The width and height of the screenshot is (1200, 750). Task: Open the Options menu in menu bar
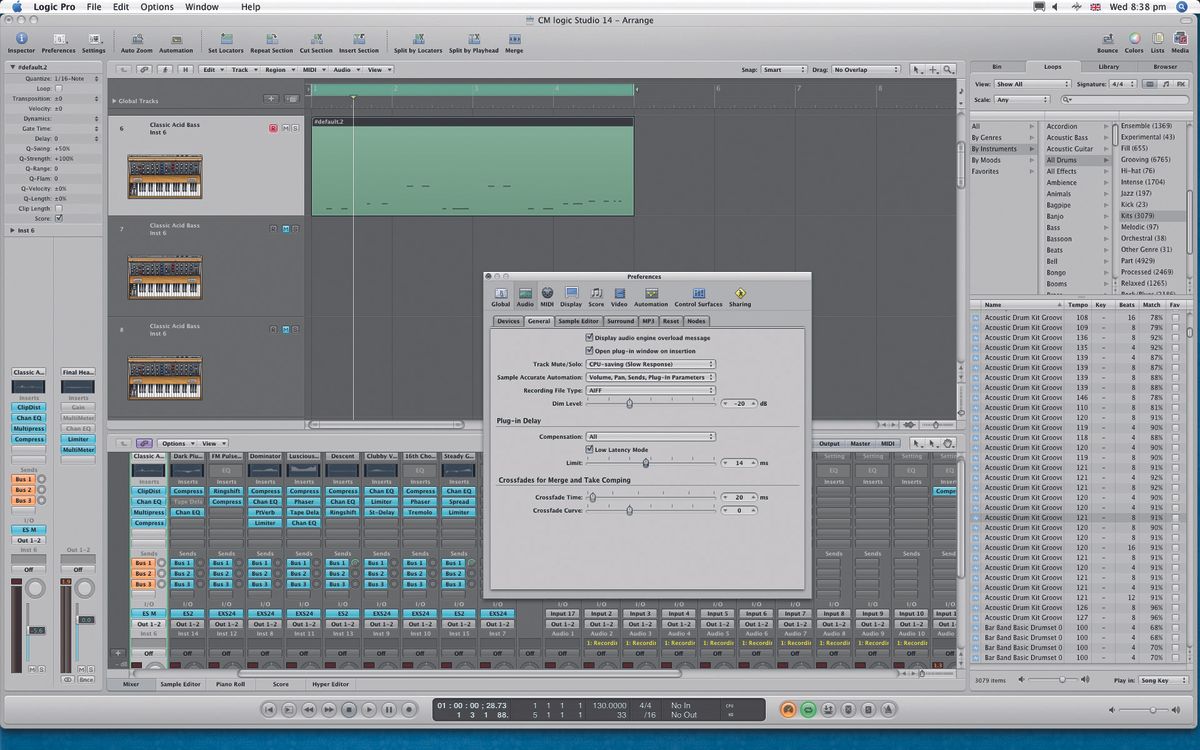[156, 7]
